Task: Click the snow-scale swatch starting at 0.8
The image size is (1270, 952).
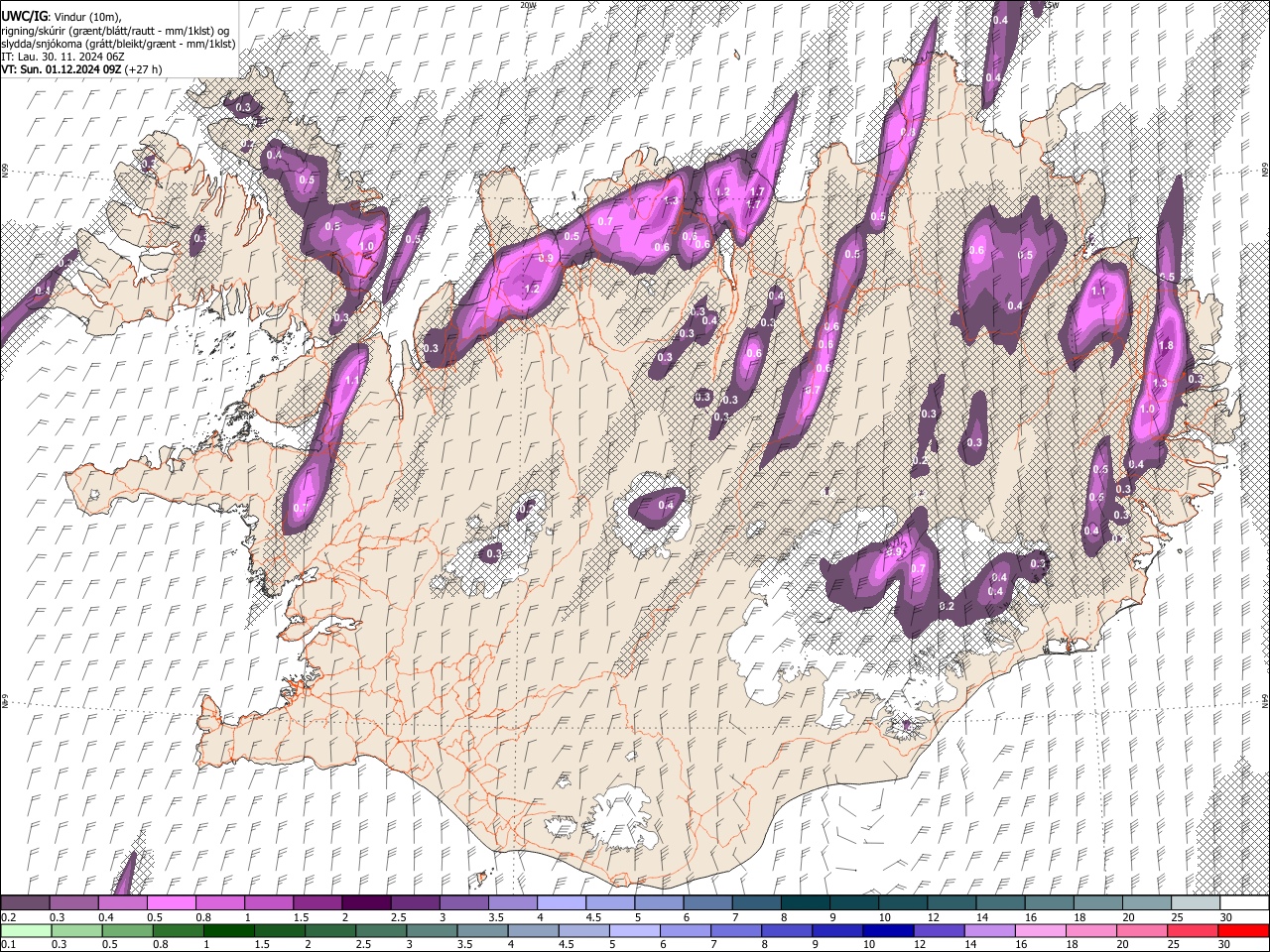Action: pyautogui.click(x=220, y=903)
